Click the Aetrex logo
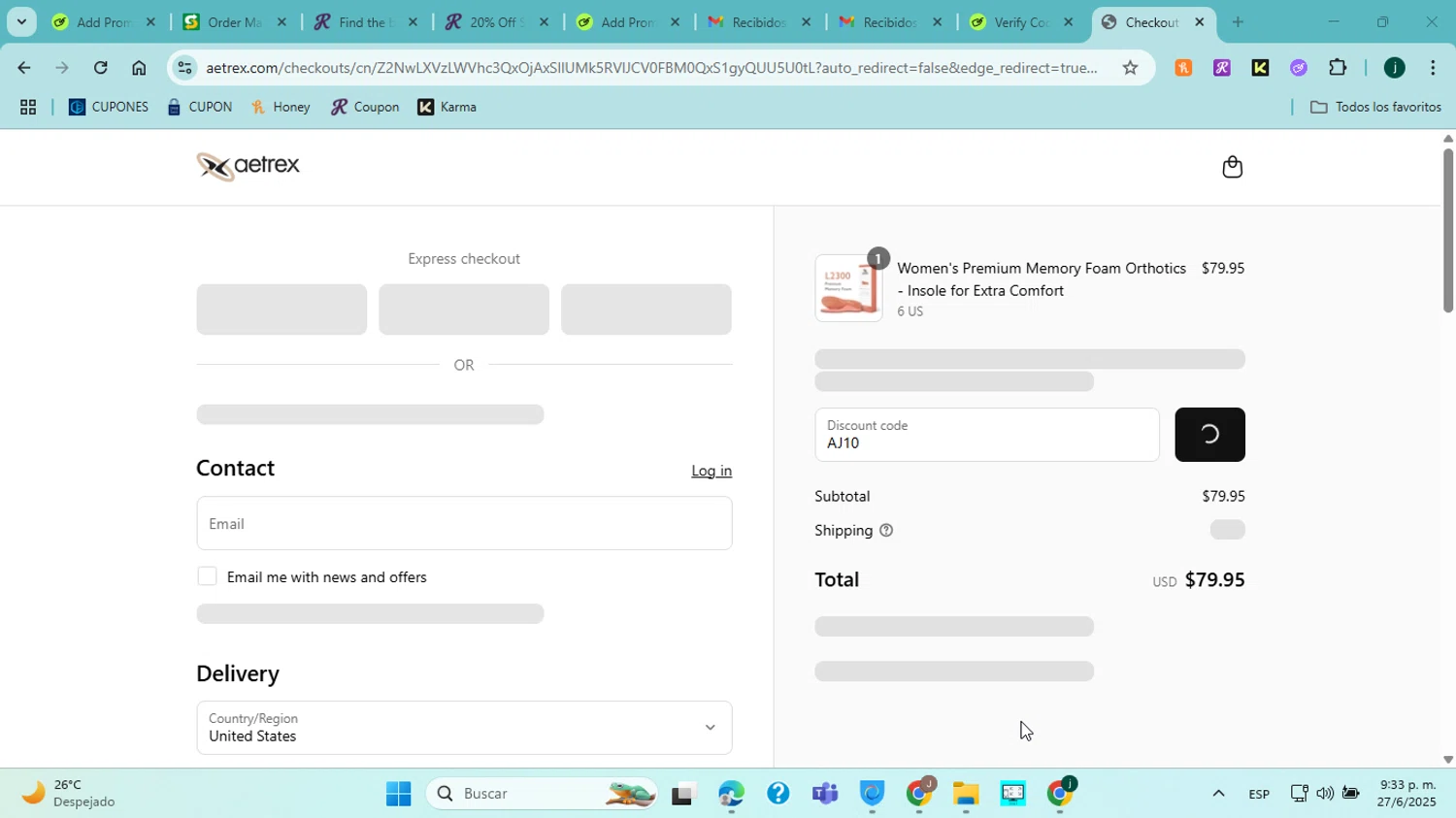 tap(248, 166)
